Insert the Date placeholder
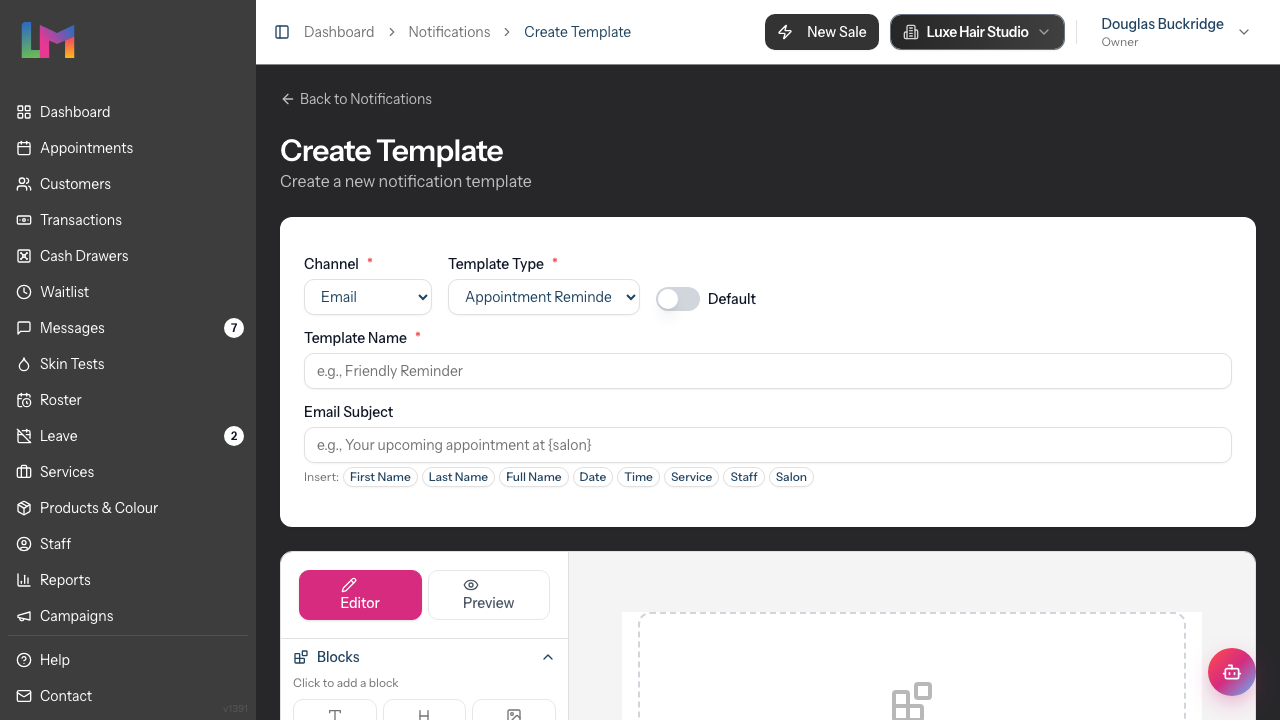This screenshot has height=720, width=1280. tap(593, 477)
